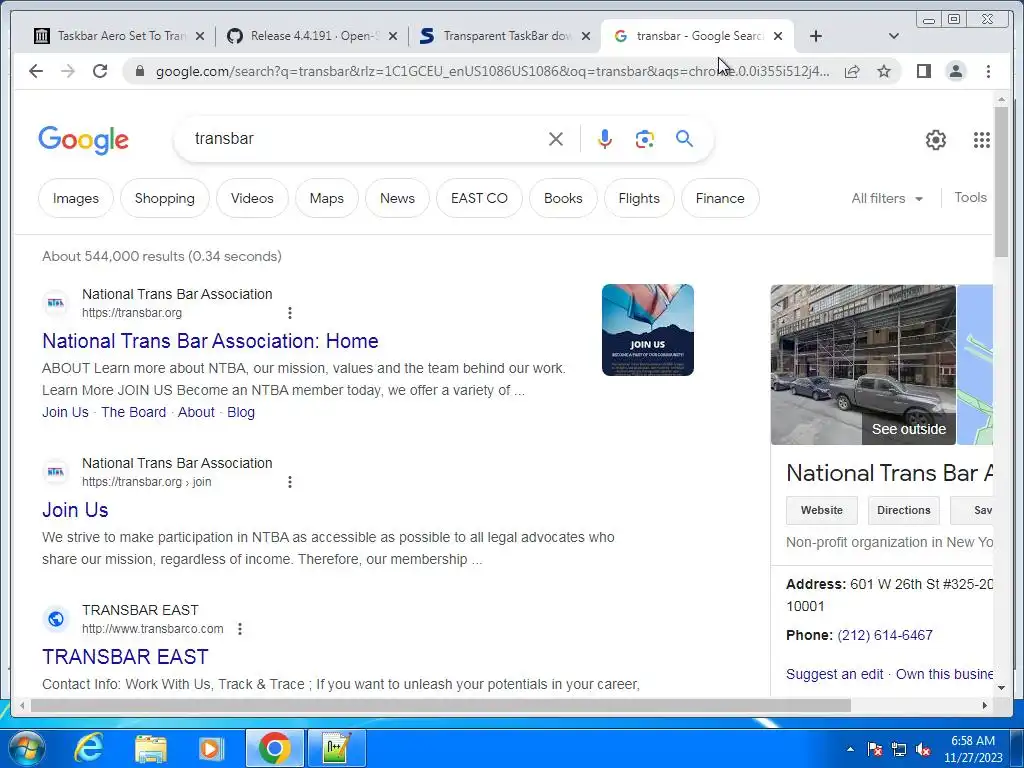Viewport: 1024px width, 768px height.
Task: Reload the current page
Action: (x=100, y=71)
